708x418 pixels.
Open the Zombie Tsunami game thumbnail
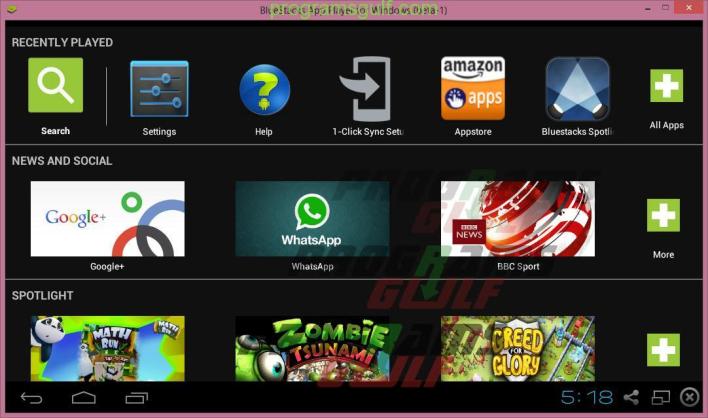click(x=312, y=348)
